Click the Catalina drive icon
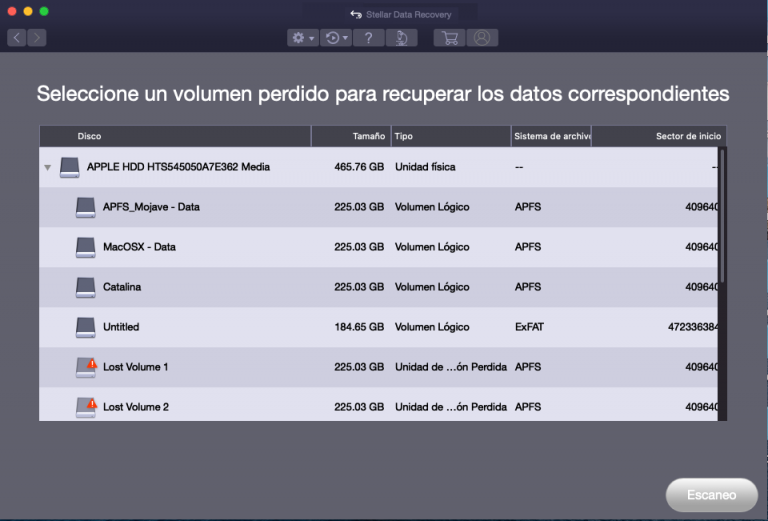This screenshot has height=521, width=768. [x=86, y=287]
